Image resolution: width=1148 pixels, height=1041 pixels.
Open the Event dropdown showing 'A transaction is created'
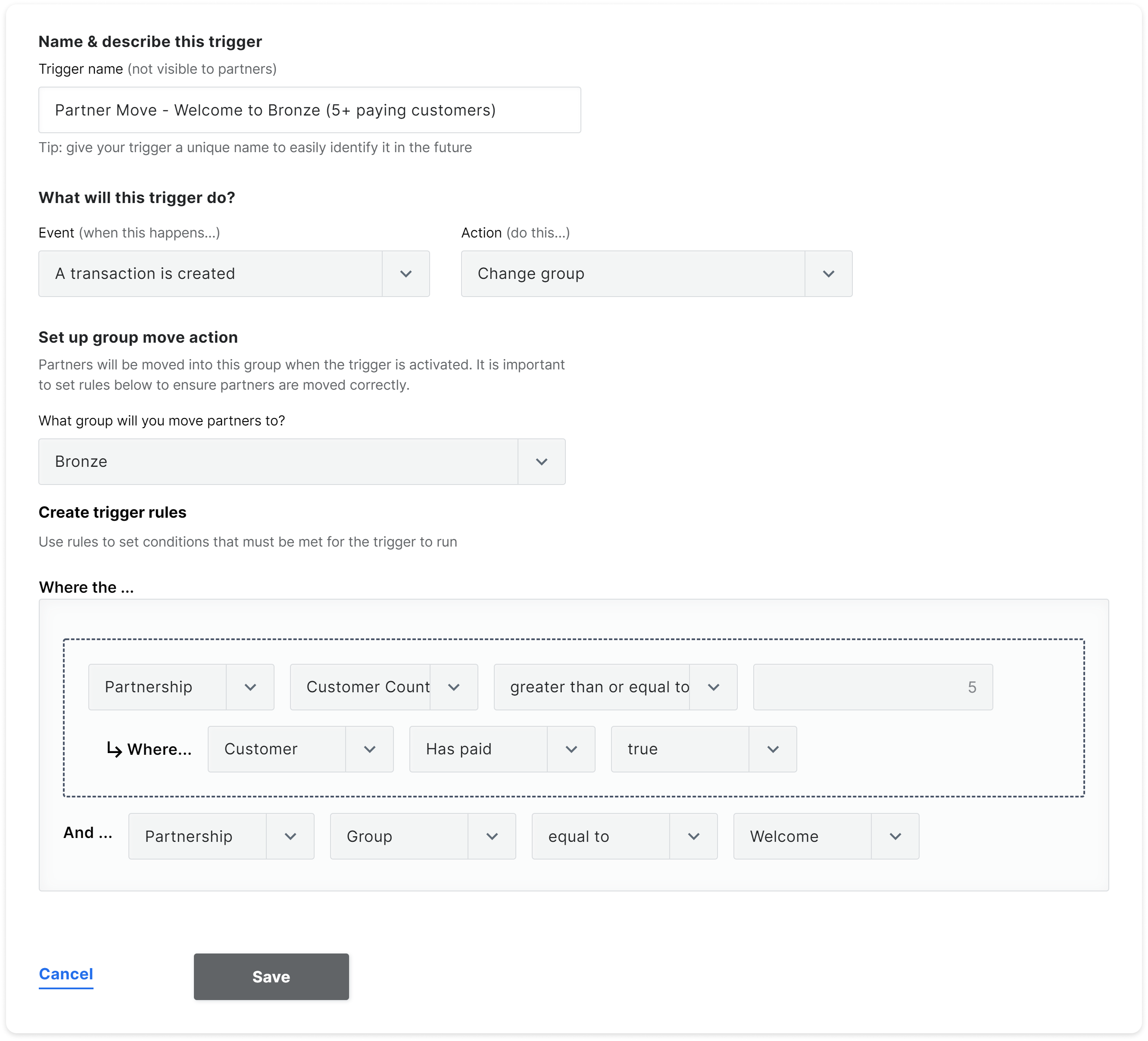coord(234,274)
